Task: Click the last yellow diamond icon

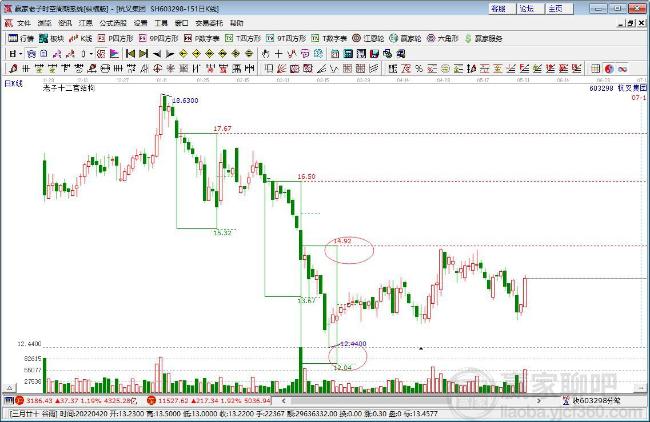Action: [249, 54]
